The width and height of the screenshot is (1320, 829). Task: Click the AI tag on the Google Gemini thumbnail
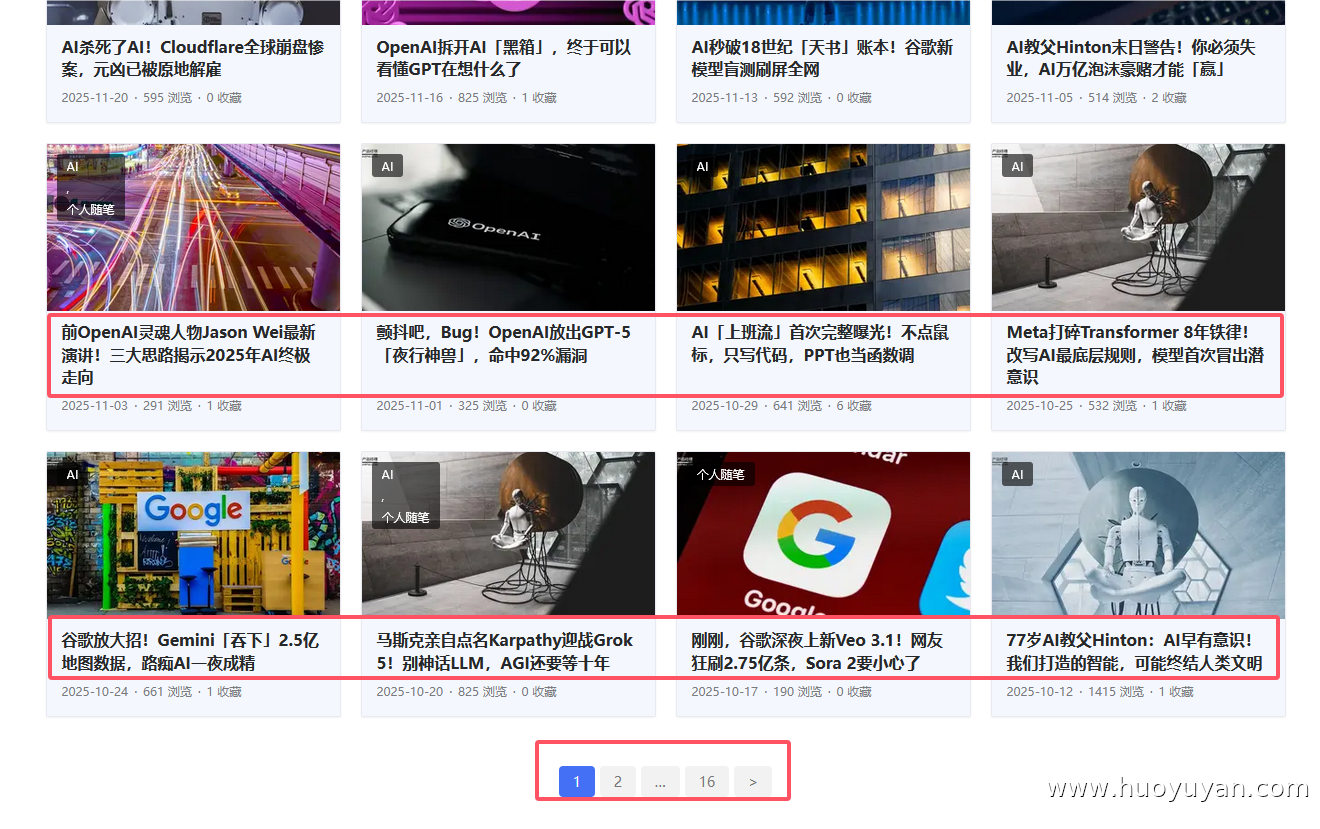(72, 474)
